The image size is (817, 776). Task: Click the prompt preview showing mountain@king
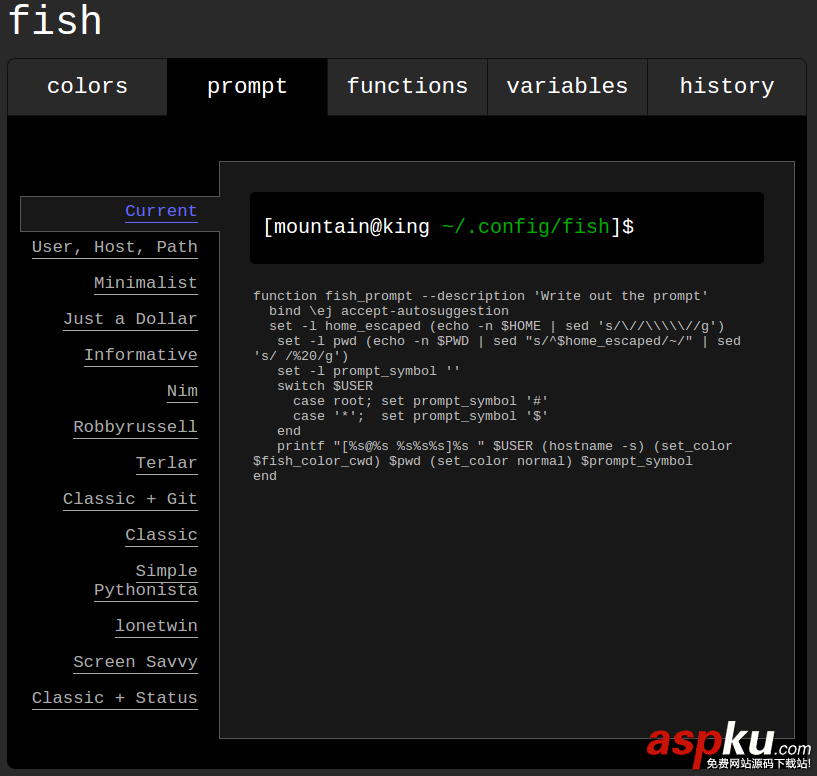(x=507, y=228)
